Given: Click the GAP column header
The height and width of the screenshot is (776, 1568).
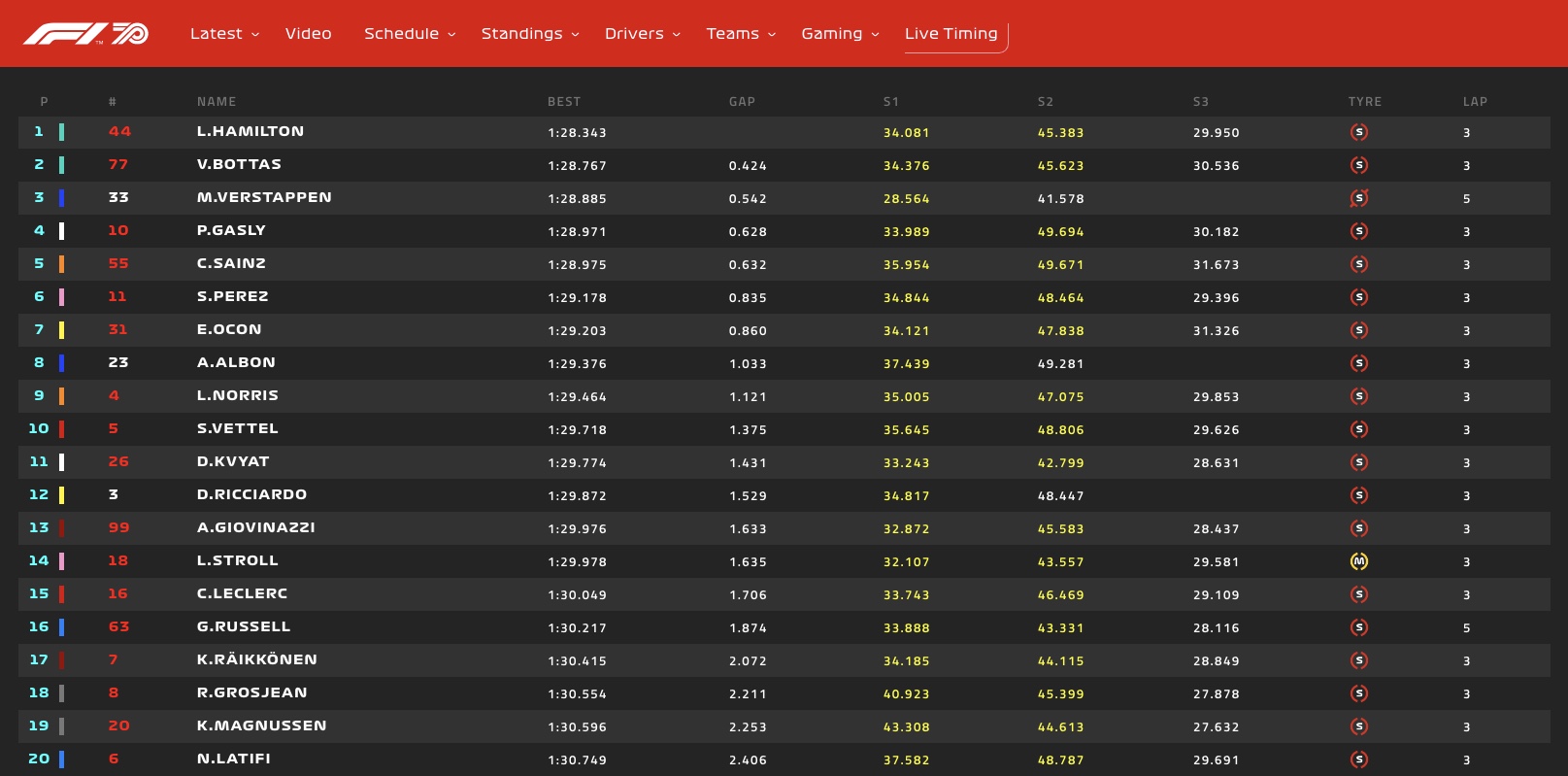Looking at the screenshot, I should click(742, 102).
